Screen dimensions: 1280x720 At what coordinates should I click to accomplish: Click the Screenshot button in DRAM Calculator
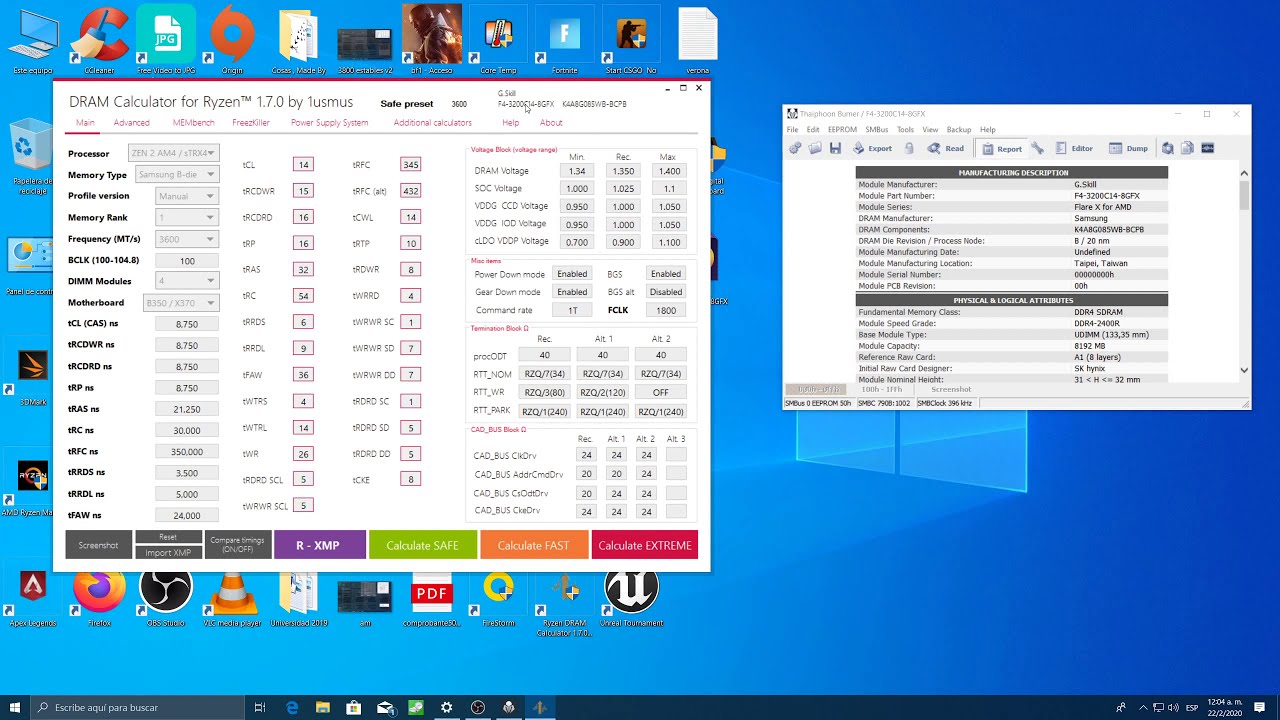click(x=98, y=545)
